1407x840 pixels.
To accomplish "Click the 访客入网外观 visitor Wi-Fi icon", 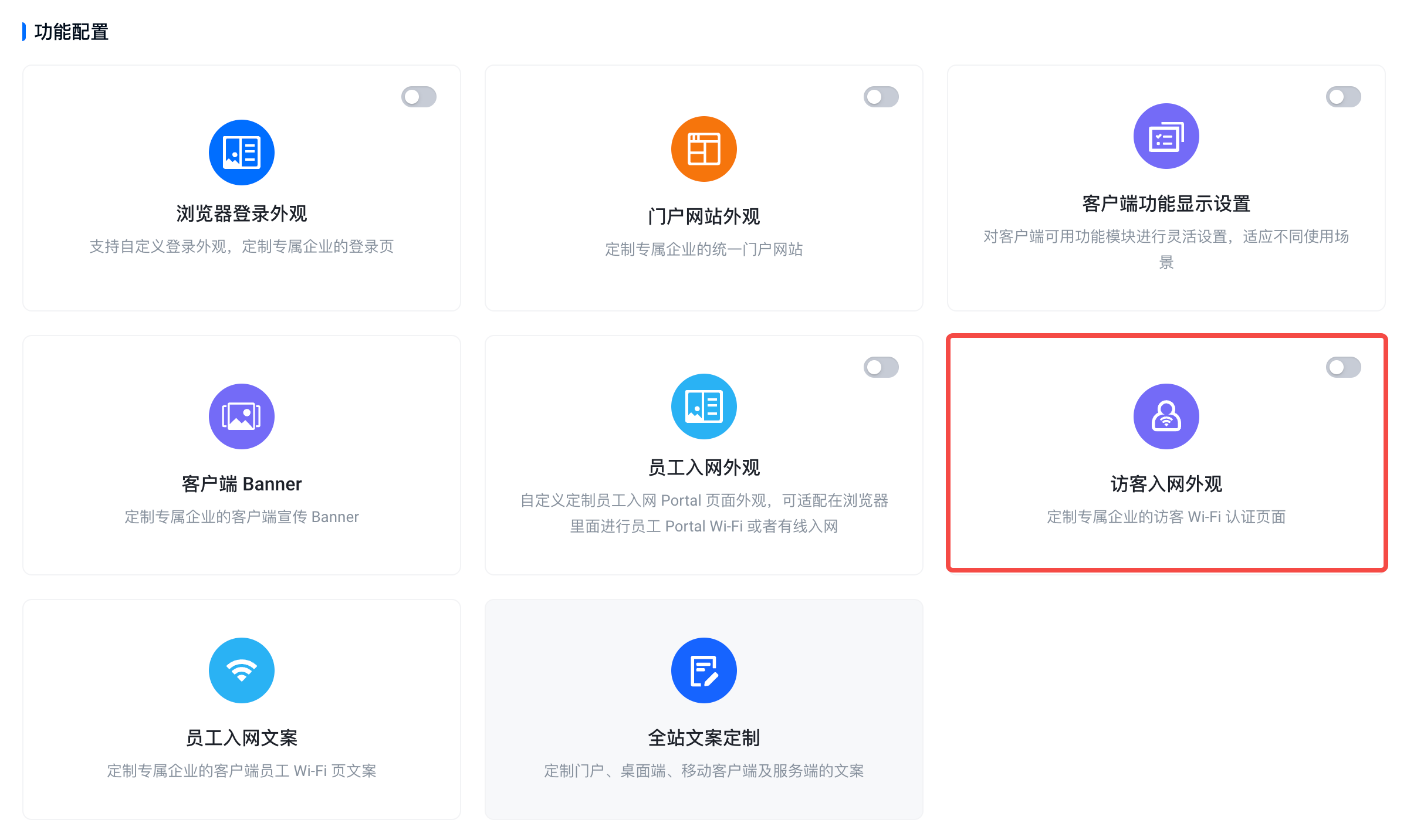I will tap(1166, 416).
